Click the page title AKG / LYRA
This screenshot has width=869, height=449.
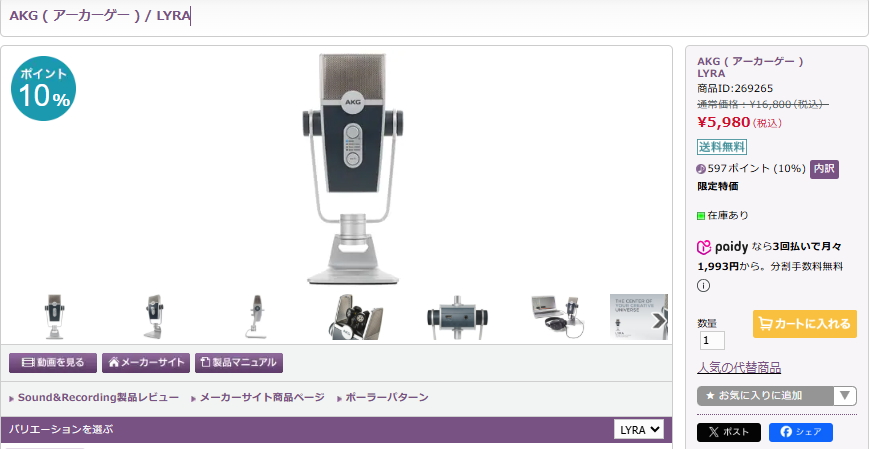pyautogui.click(x=100, y=16)
